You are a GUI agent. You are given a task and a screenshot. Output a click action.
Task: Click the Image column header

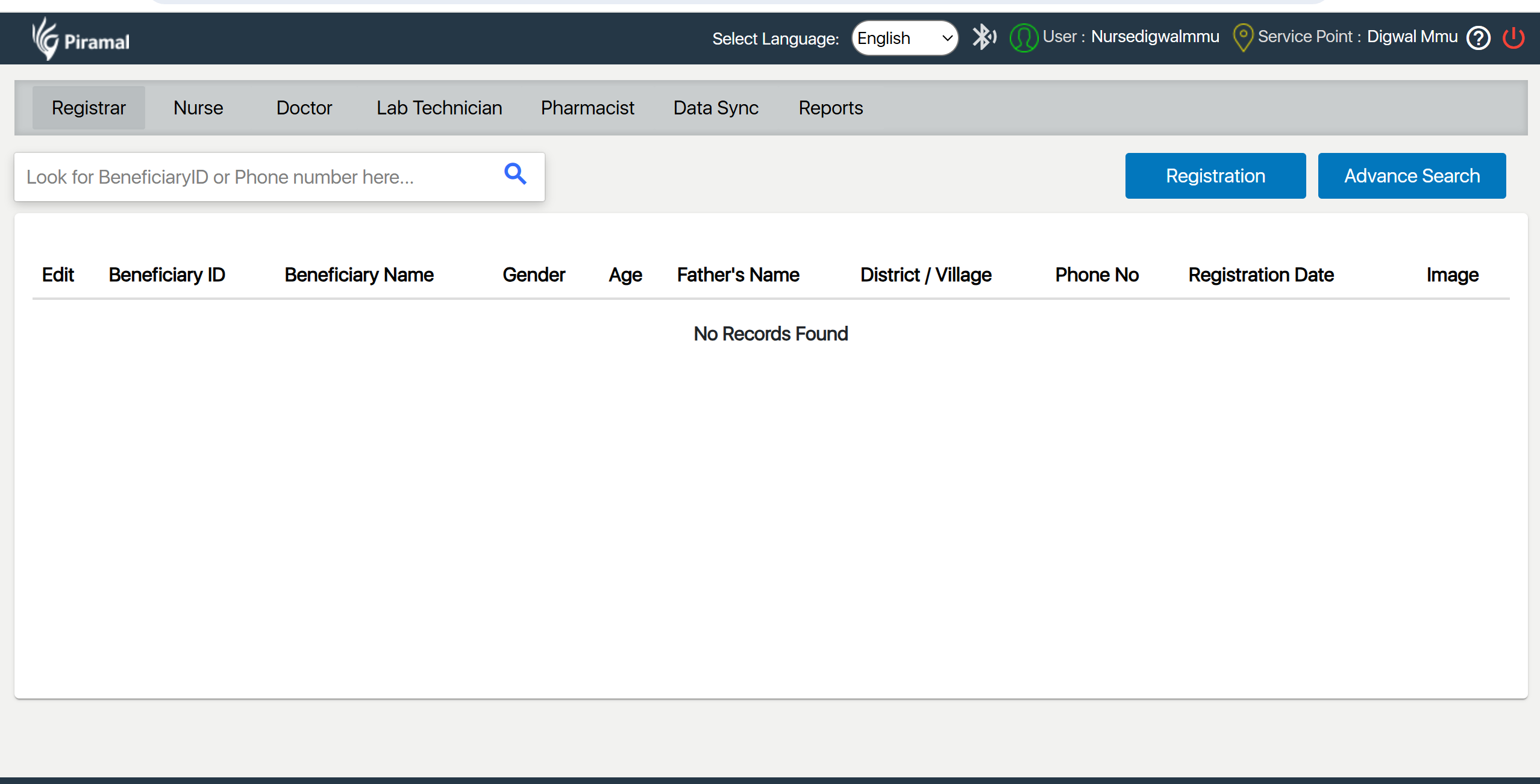click(x=1452, y=275)
